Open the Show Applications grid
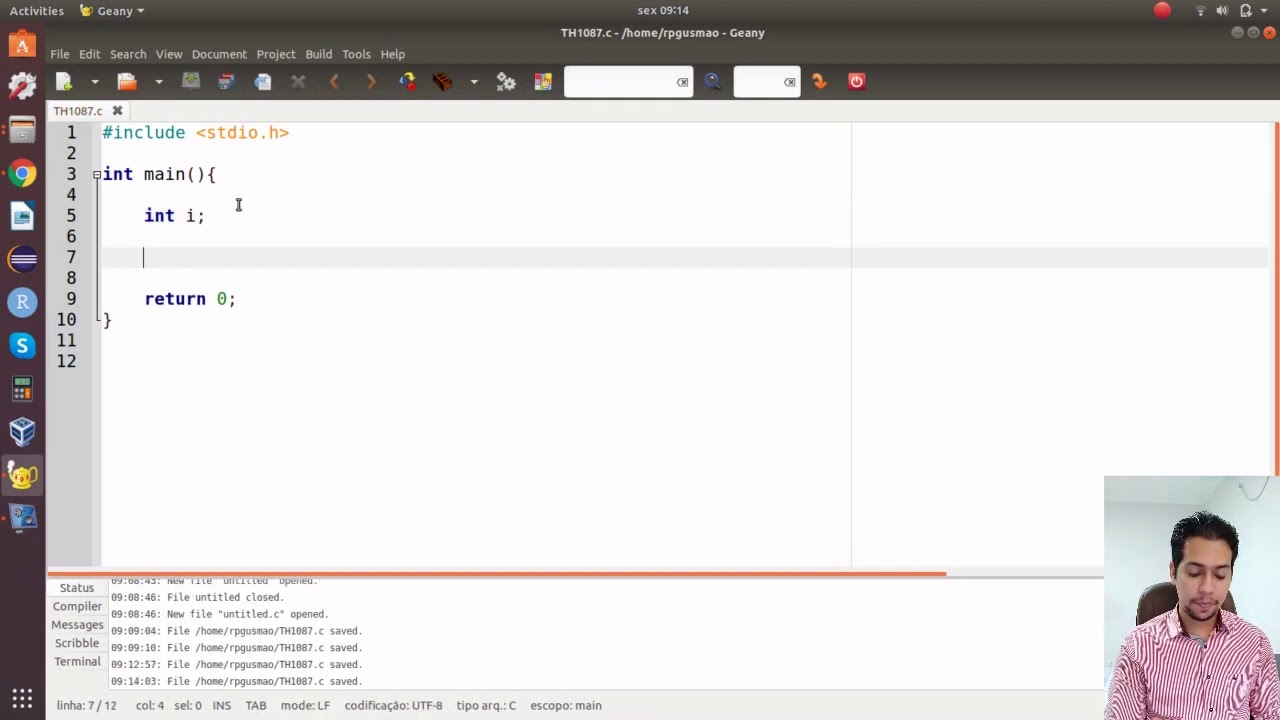Screen dimensions: 1280x720 22,698
